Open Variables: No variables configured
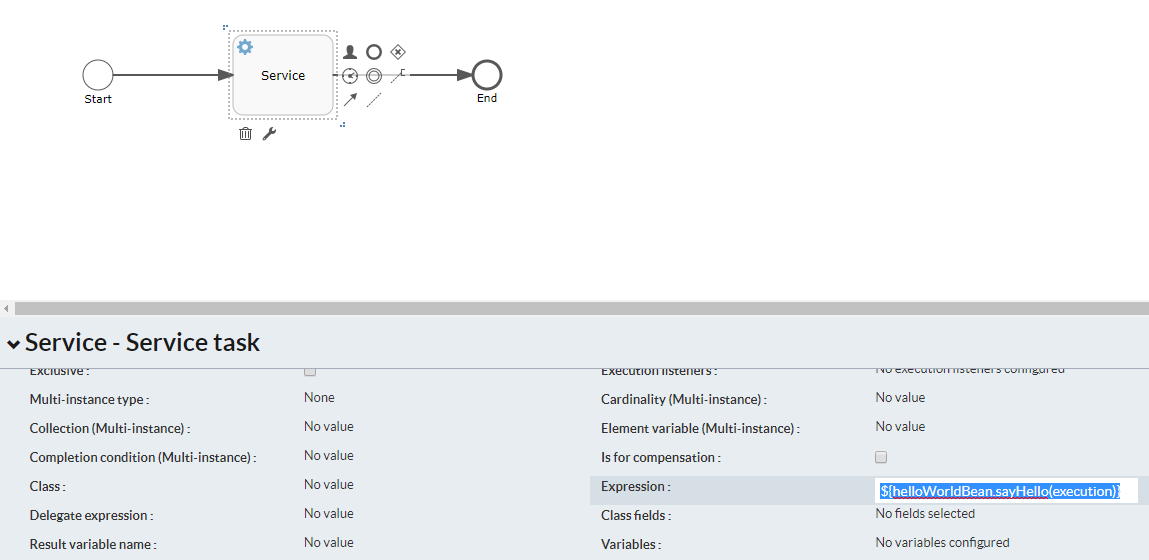 tap(942, 542)
